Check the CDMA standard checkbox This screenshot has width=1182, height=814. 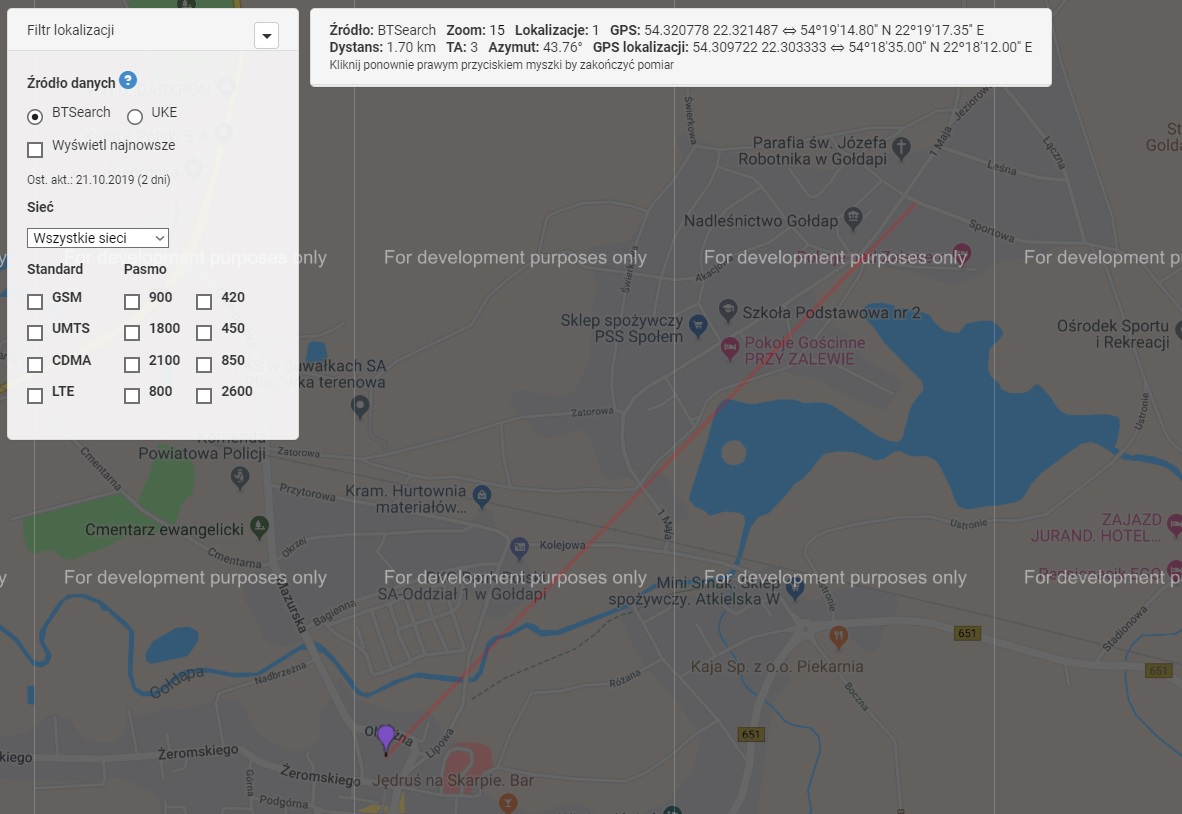coord(35,365)
